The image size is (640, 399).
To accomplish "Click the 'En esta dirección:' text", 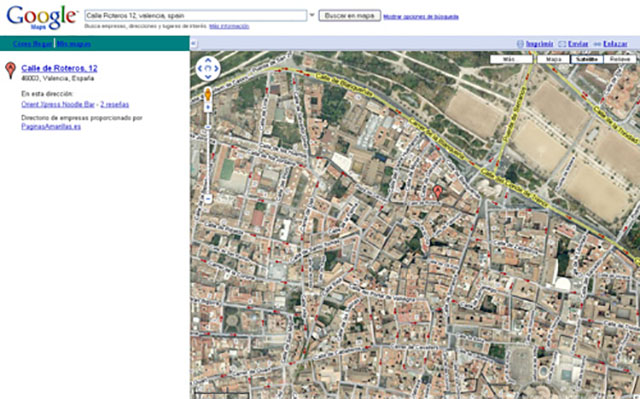I will [47, 94].
